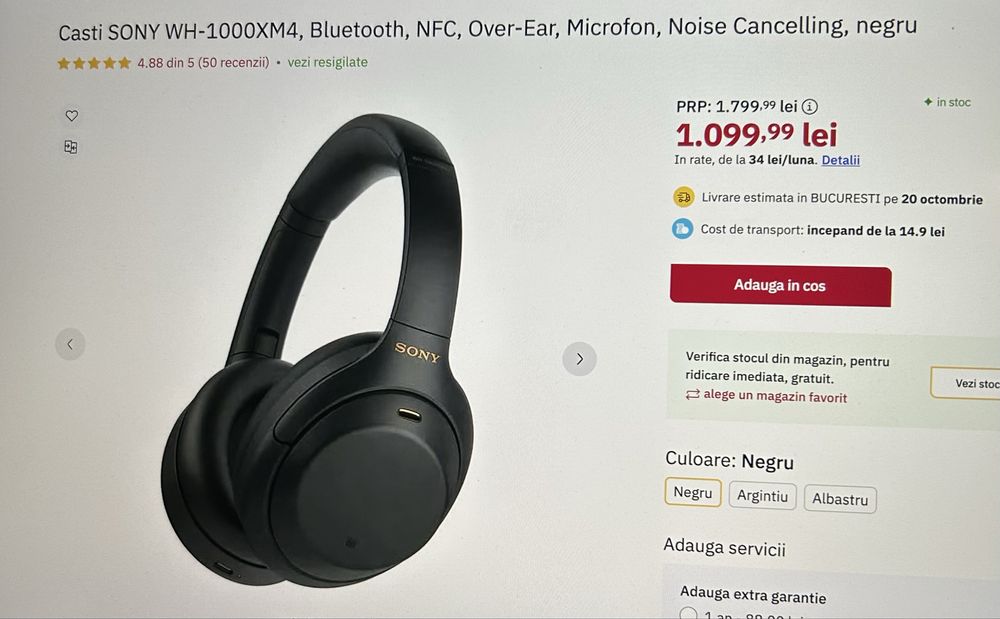Click Vezi stoc button
This screenshot has width=1000, height=619.
pyautogui.click(x=966, y=383)
